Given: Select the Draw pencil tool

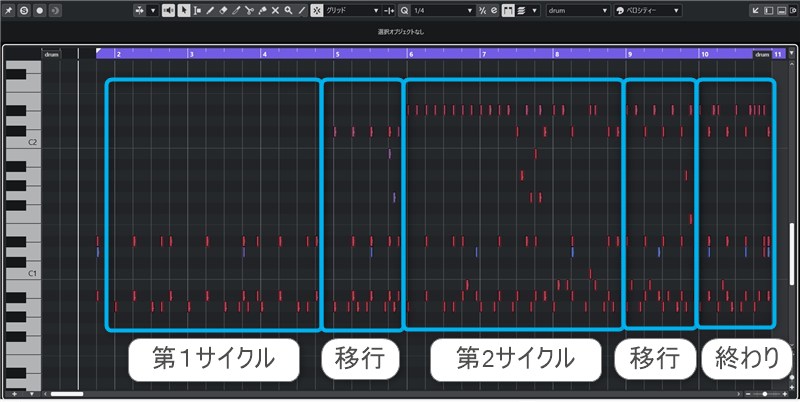Looking at the screenshot, I should click(210, 11).
